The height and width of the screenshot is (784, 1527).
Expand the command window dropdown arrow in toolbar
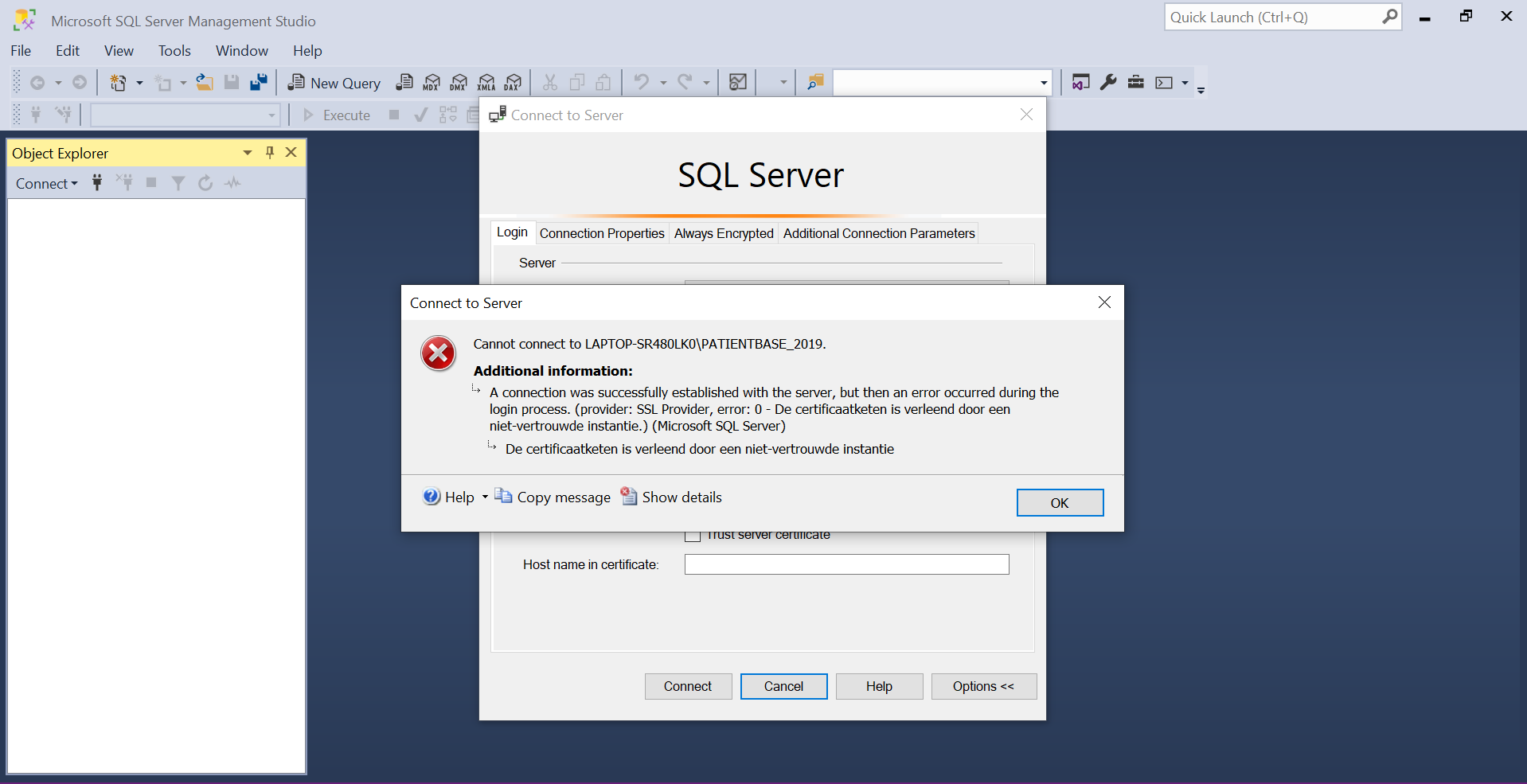pos(1185,83)
